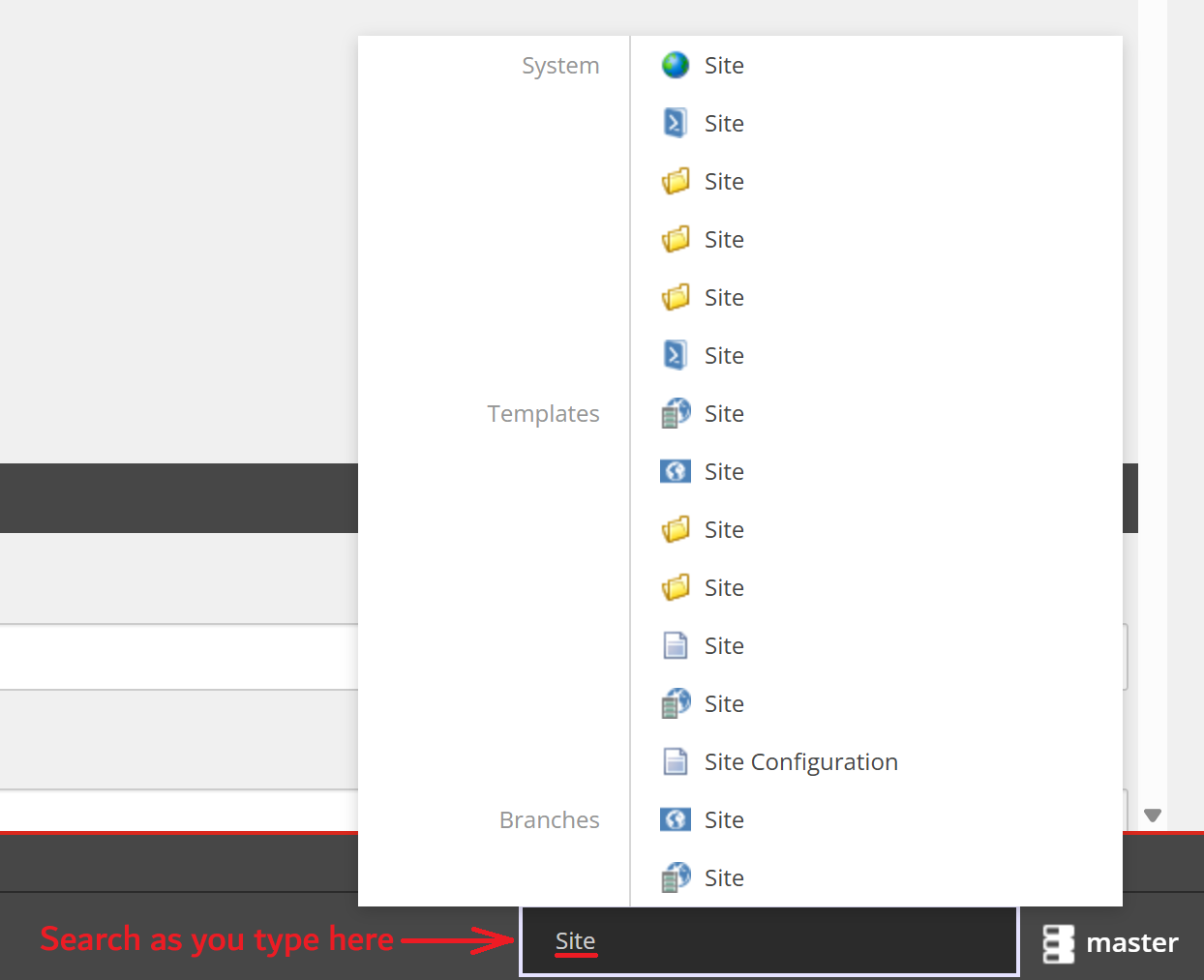Open blue globe-window Site result in Templates section
This screenshot has height=980, width=1204.
coord(876,471)
